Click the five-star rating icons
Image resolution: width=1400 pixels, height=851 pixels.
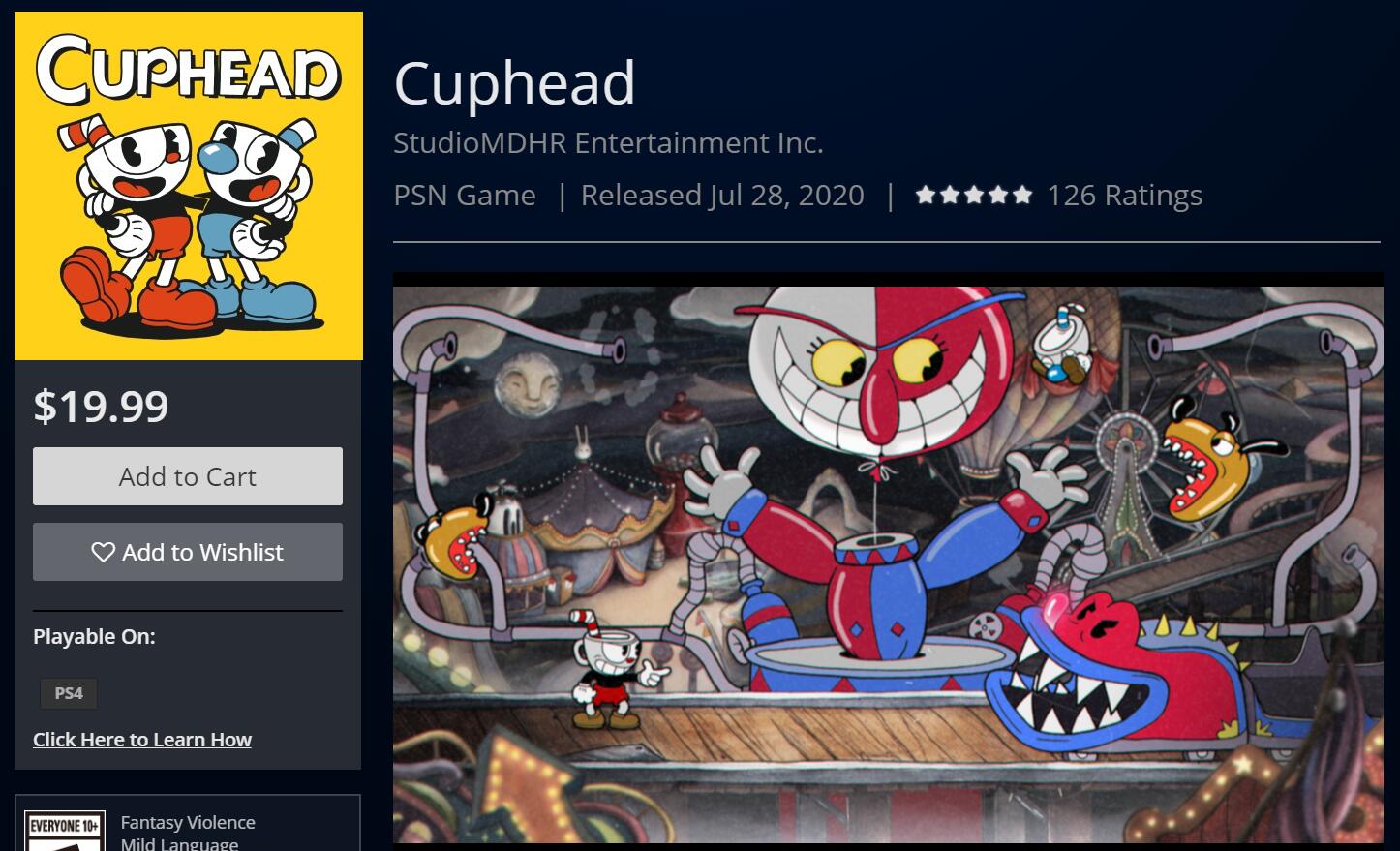(974, 195)
